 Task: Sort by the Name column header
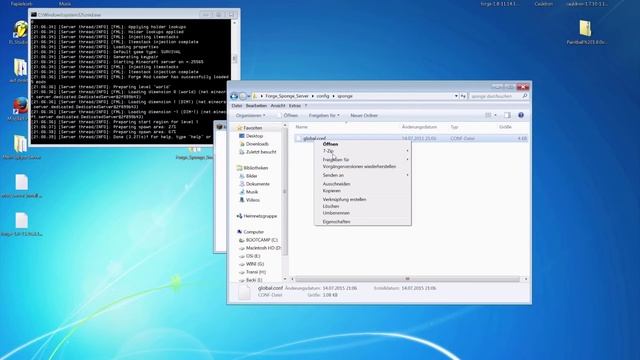302,127
